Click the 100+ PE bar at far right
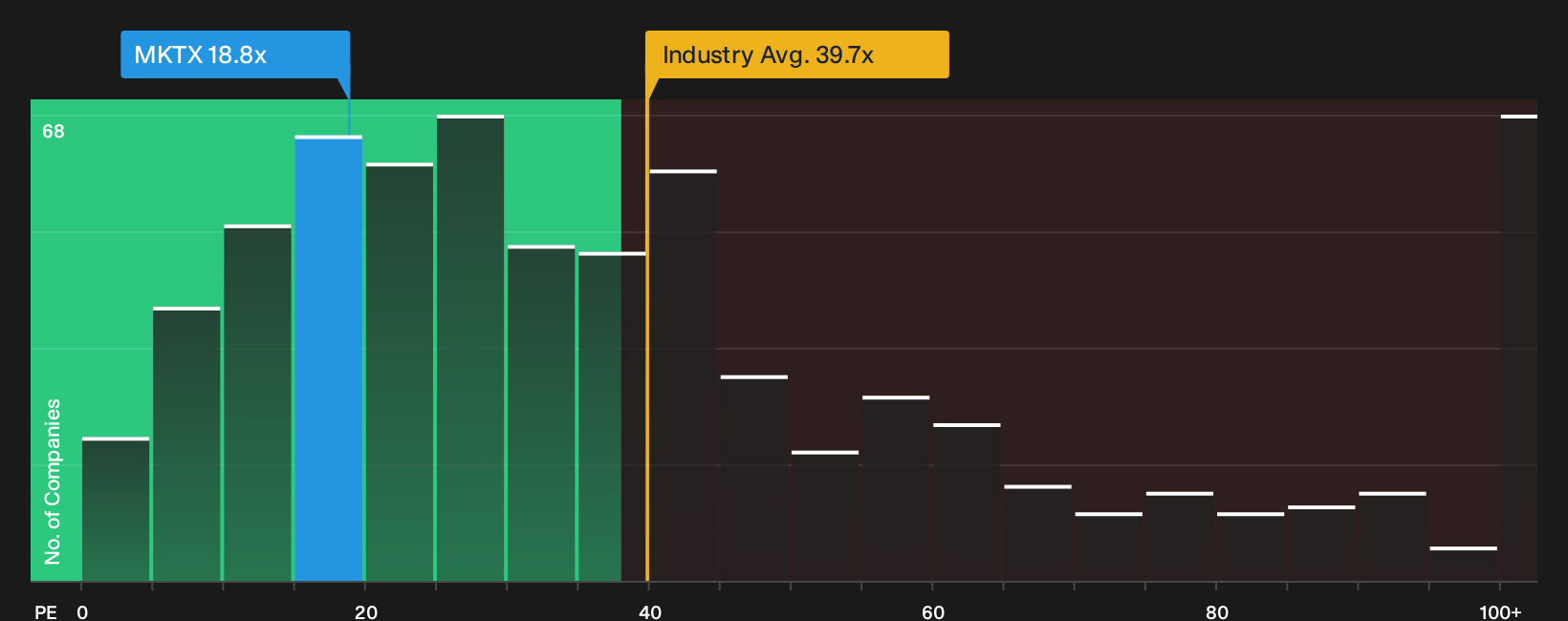This screenshot has height=621, width=1568. [1519, 348]
